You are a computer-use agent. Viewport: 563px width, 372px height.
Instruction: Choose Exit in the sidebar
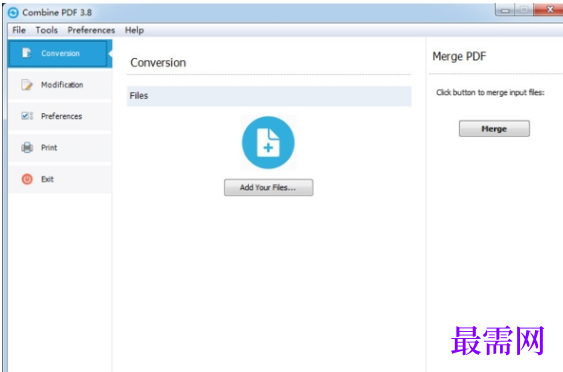60,179
